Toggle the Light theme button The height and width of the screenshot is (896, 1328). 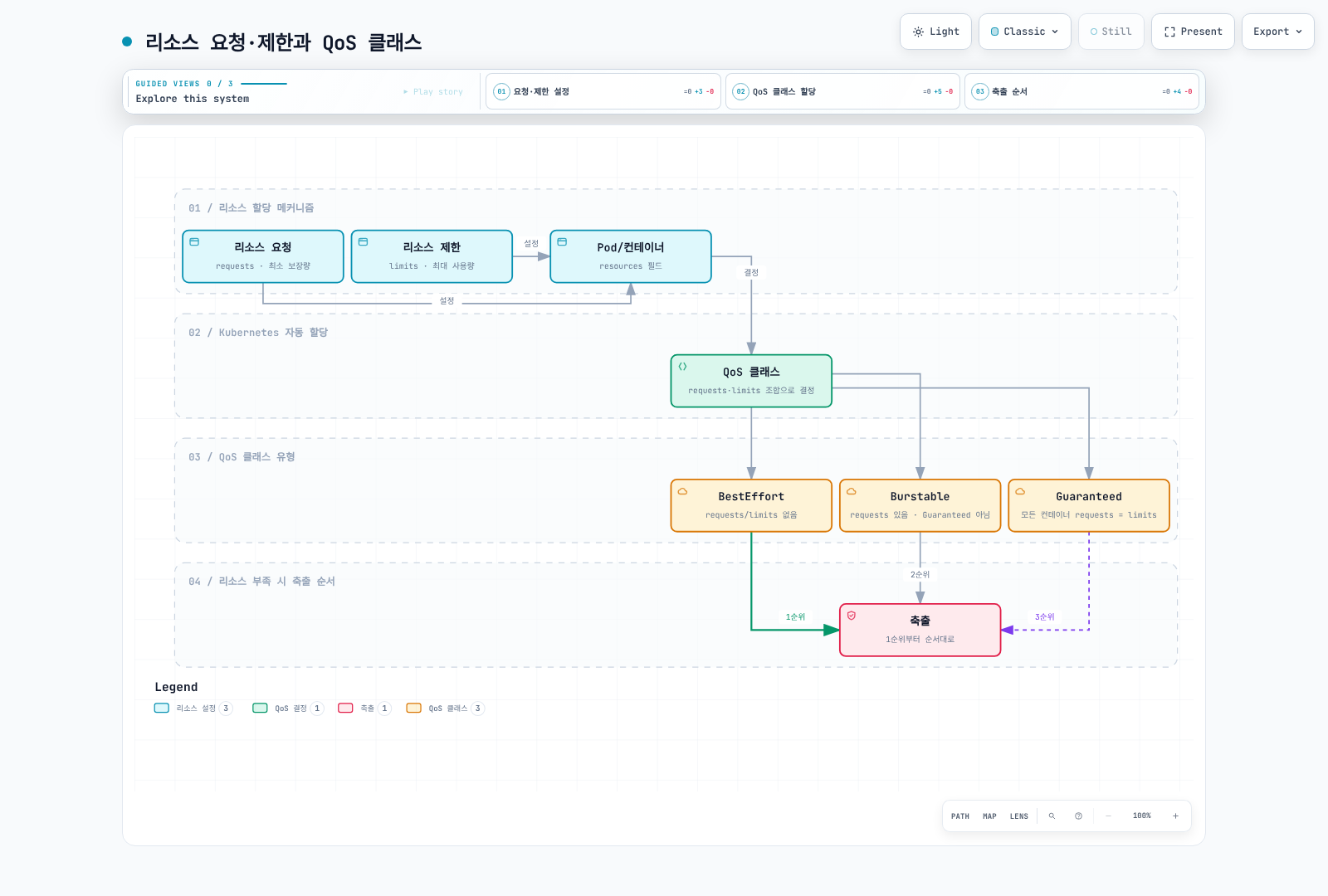tap(935, 32)
